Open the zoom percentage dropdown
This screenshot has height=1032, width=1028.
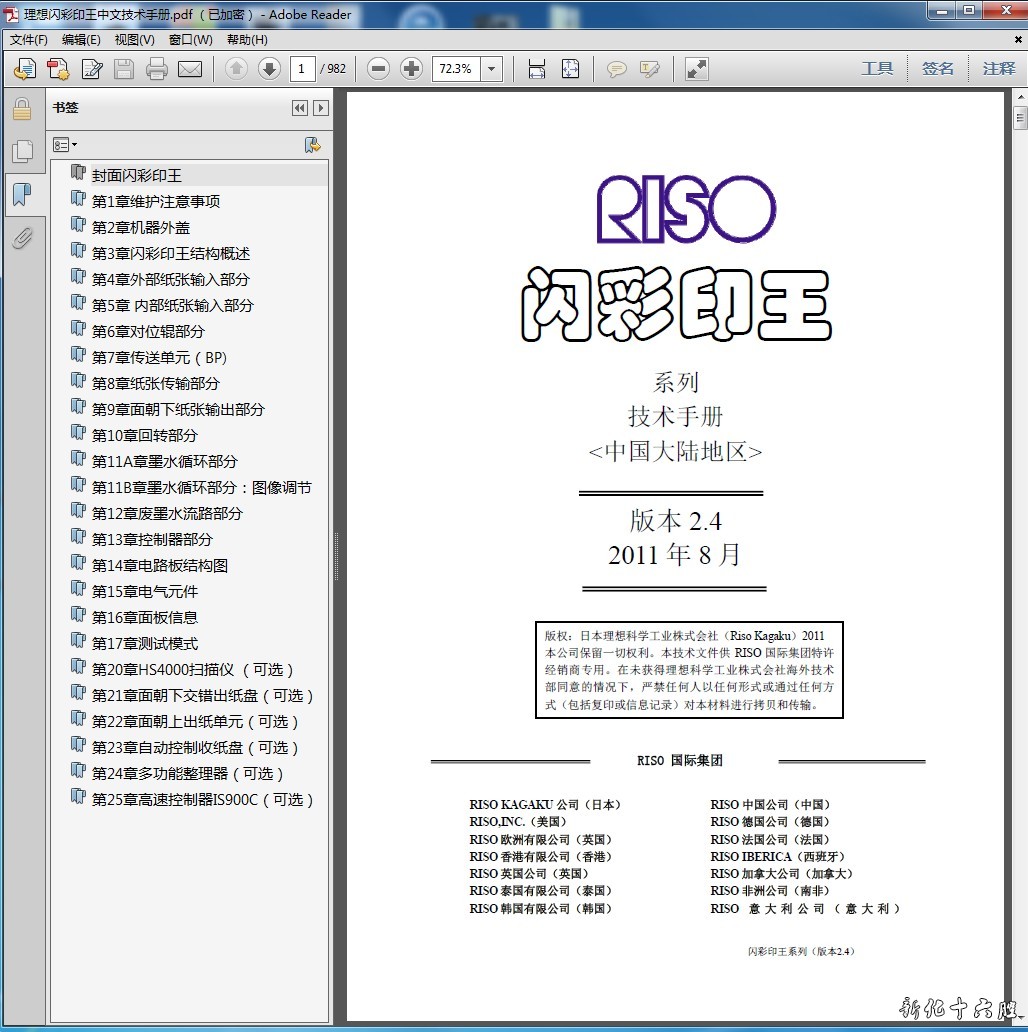click(491, 69)
